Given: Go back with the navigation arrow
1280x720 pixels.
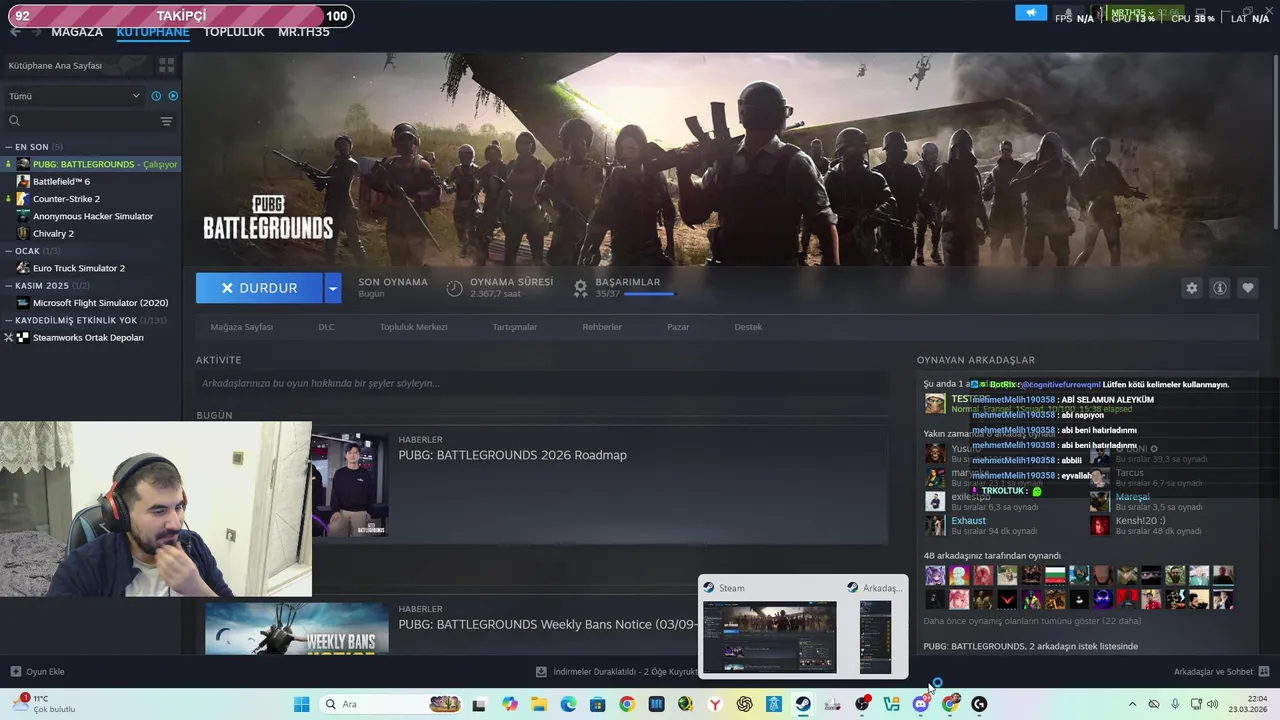Looking at the screenshot, I should tap(15, 32).
